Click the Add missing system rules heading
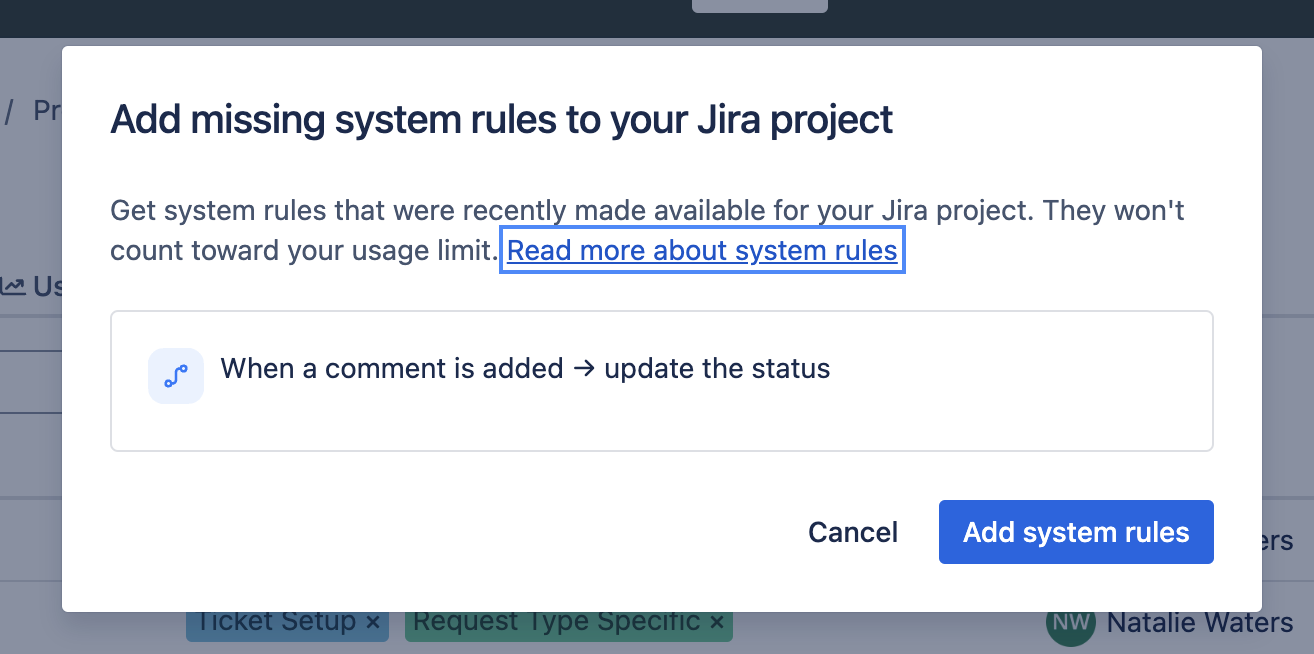1314x654 pixels. [501, 119]
